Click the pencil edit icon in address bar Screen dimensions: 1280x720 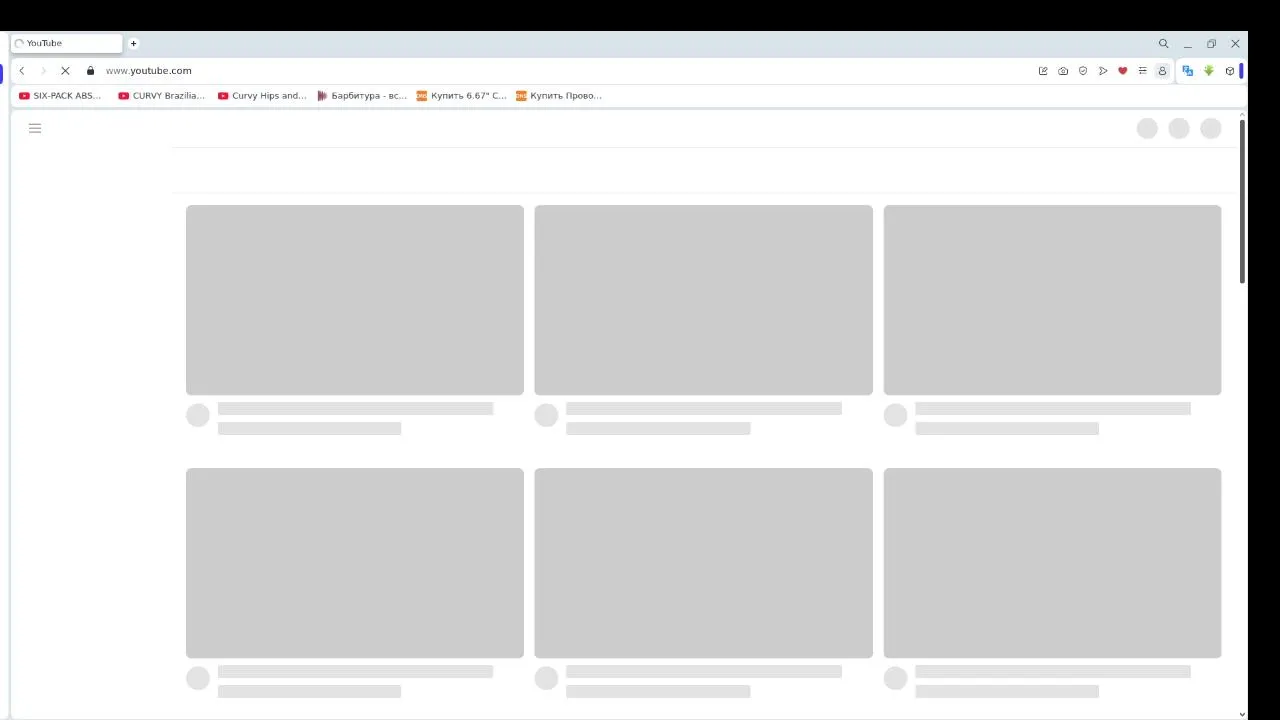point(1043,71)
